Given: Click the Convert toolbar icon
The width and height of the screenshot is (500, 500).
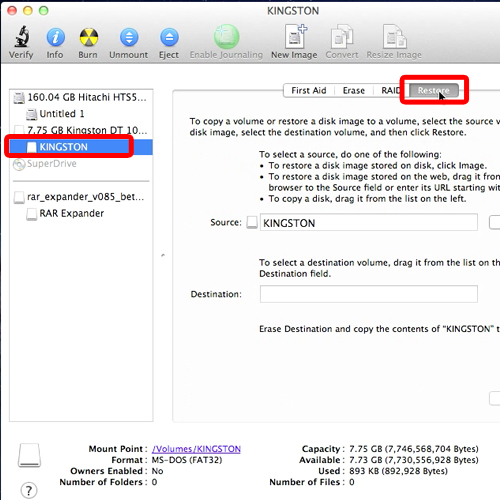Looking at the screenshot, I should click(x=342, y=36).
